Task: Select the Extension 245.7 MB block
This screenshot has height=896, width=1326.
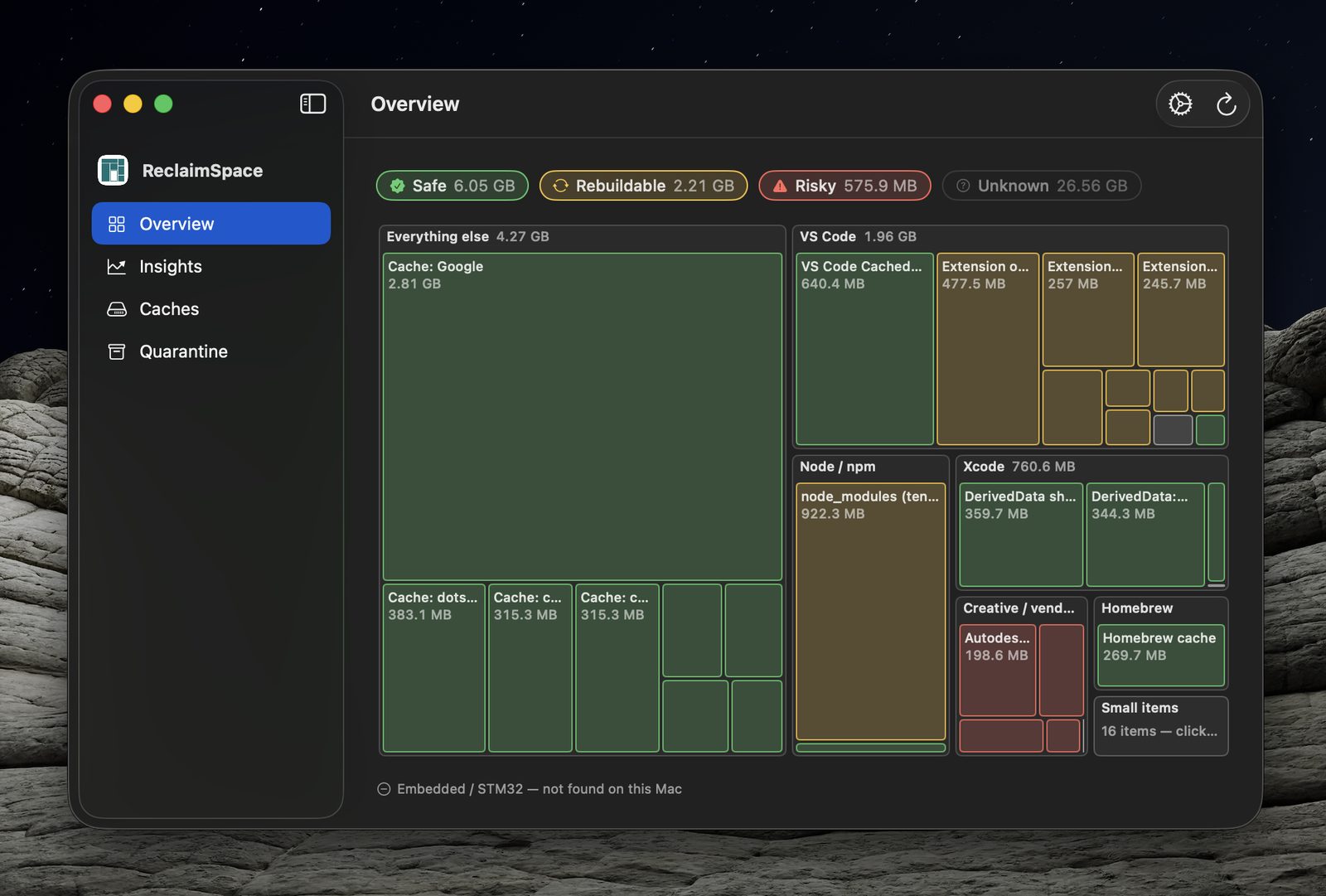Action: tap(1181, 310)
